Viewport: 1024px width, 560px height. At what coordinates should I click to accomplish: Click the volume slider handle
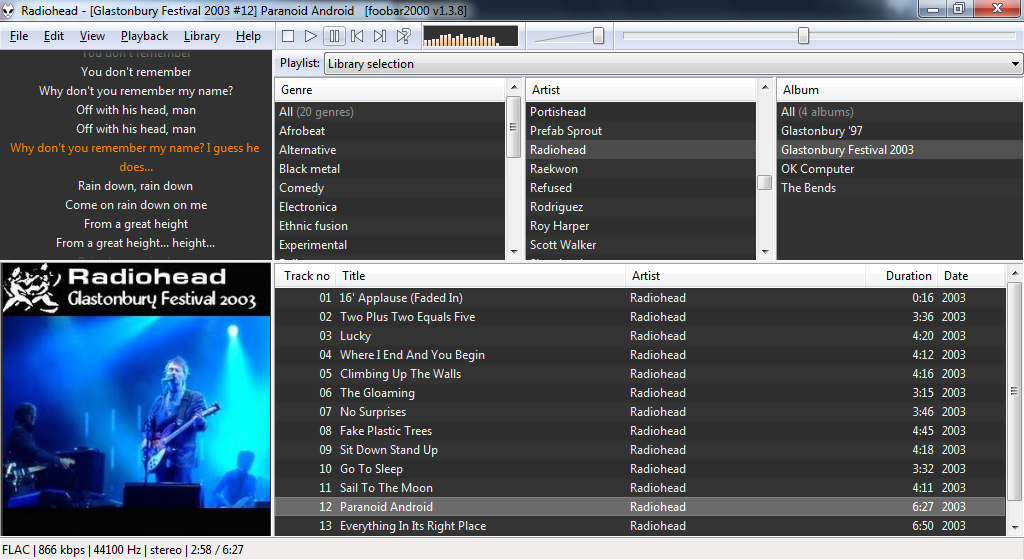click(598, 36)
